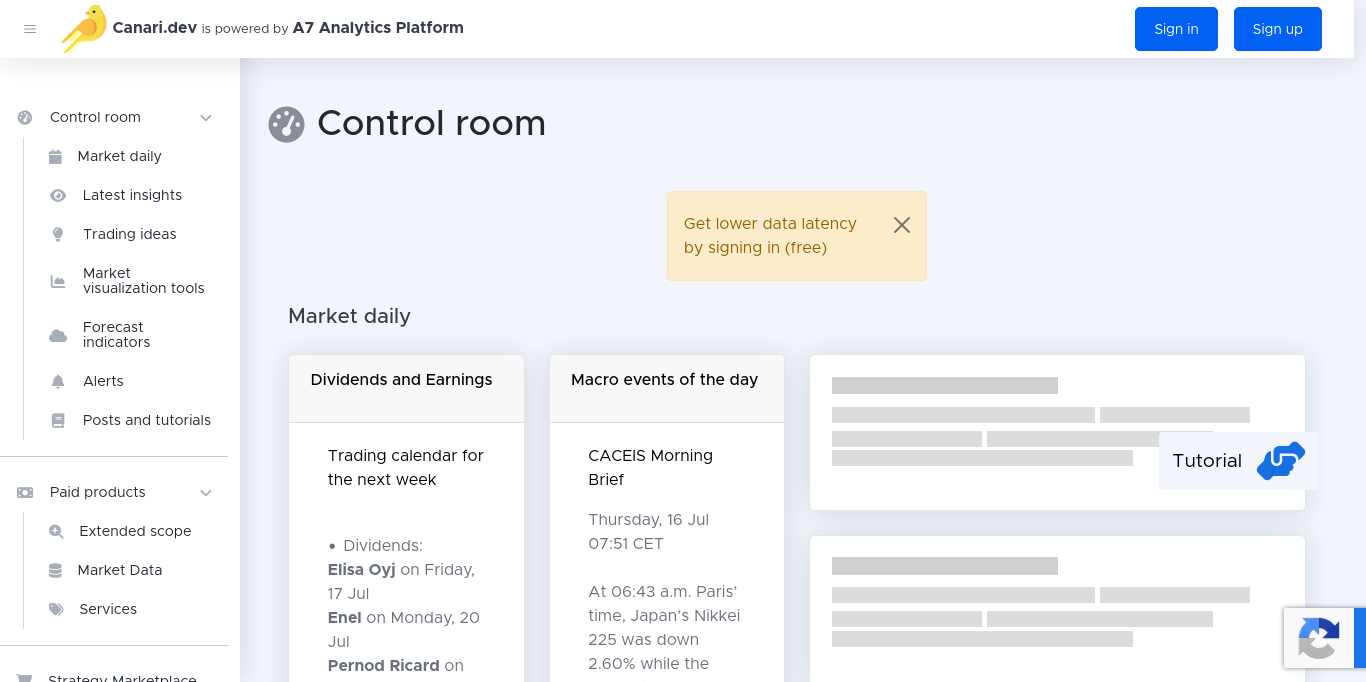Click the Control room sidebar label
1366x682 pixels.
tap(95, 117)
